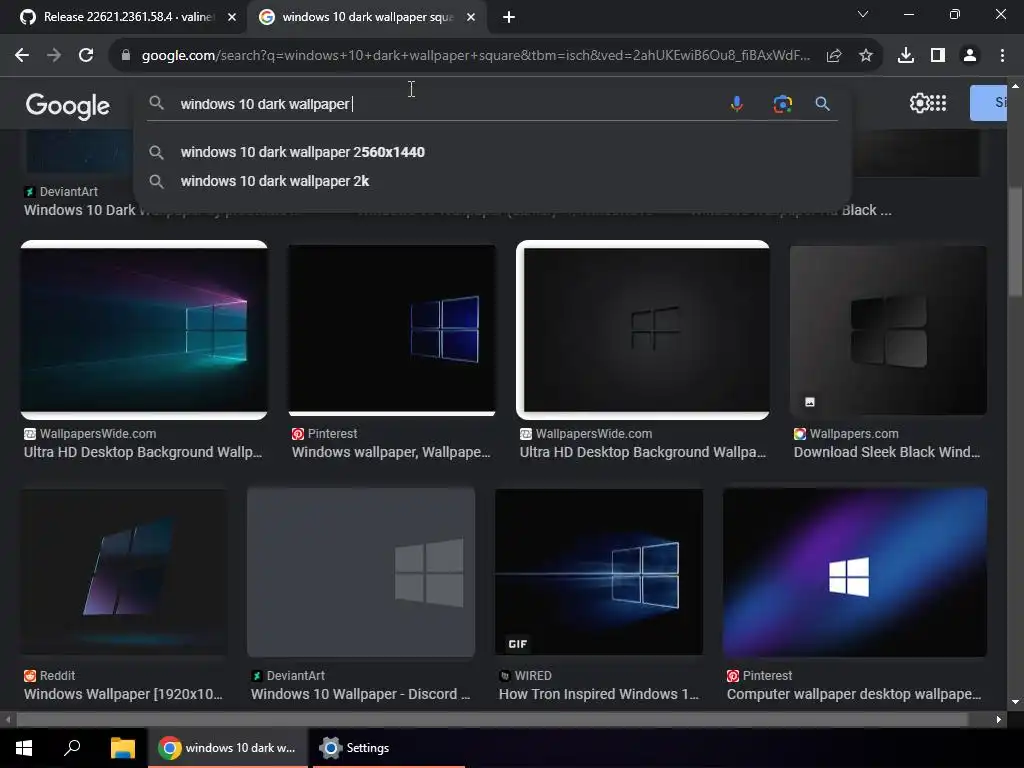Click the vertical page scrollbar thumb
This screenshot has width=1024, height=768.
click(1015, 242)
